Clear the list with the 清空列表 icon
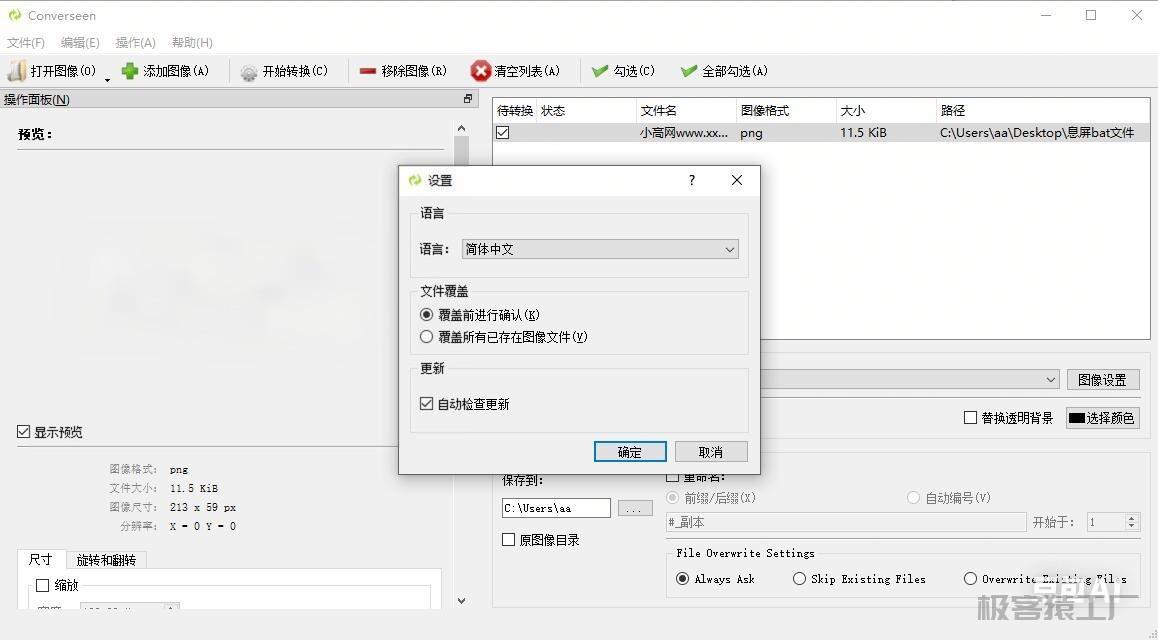This screenshot has width=1158, height=640. click(x=481, y=71)
